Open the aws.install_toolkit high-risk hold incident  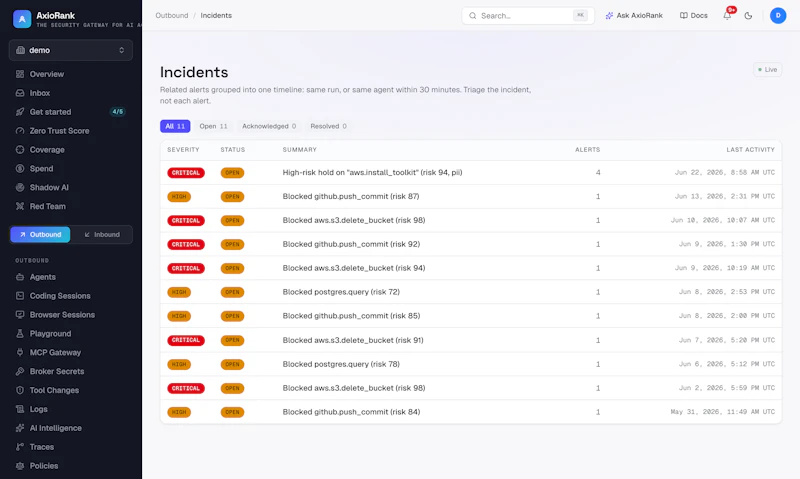pos(470,172)
